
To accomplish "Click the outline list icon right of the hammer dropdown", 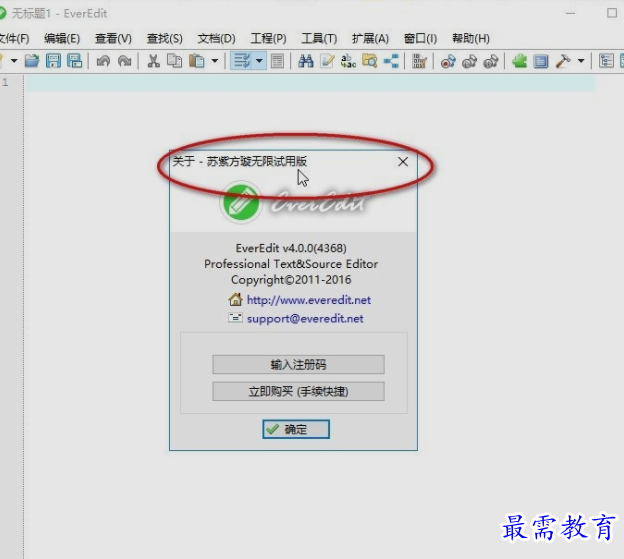I will coord(606,61).
